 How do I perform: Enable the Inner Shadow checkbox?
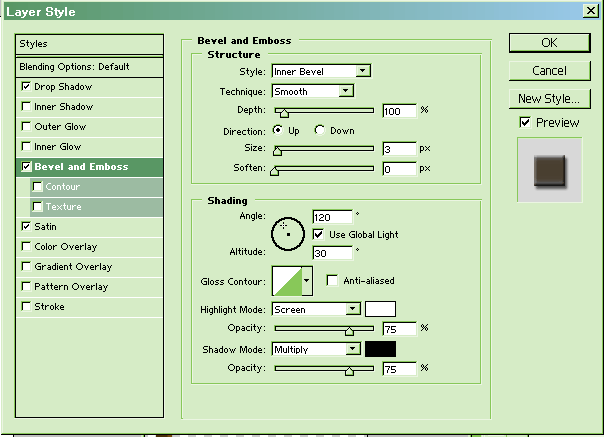[25, 107]
